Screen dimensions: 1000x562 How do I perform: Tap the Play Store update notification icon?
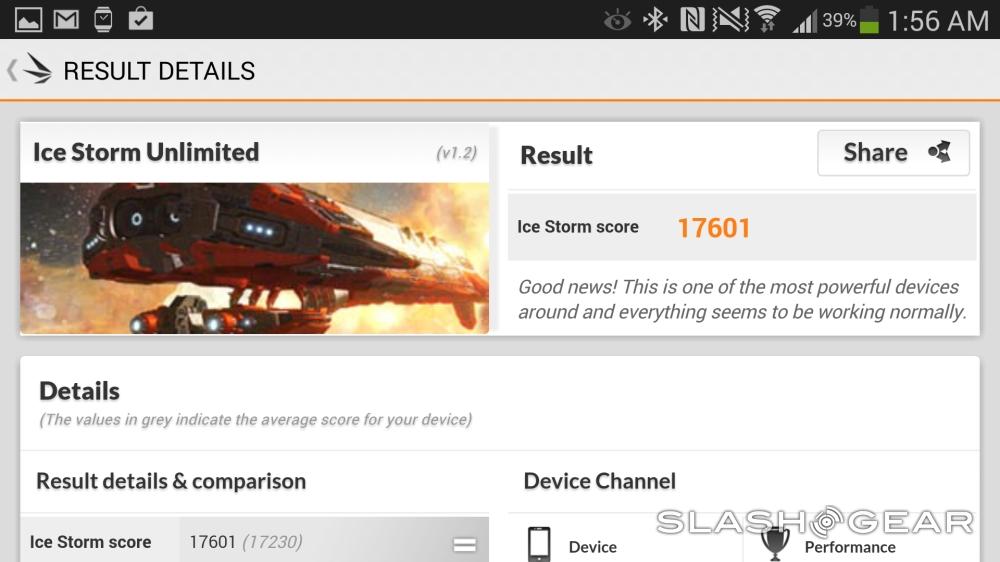pos(140,19)
